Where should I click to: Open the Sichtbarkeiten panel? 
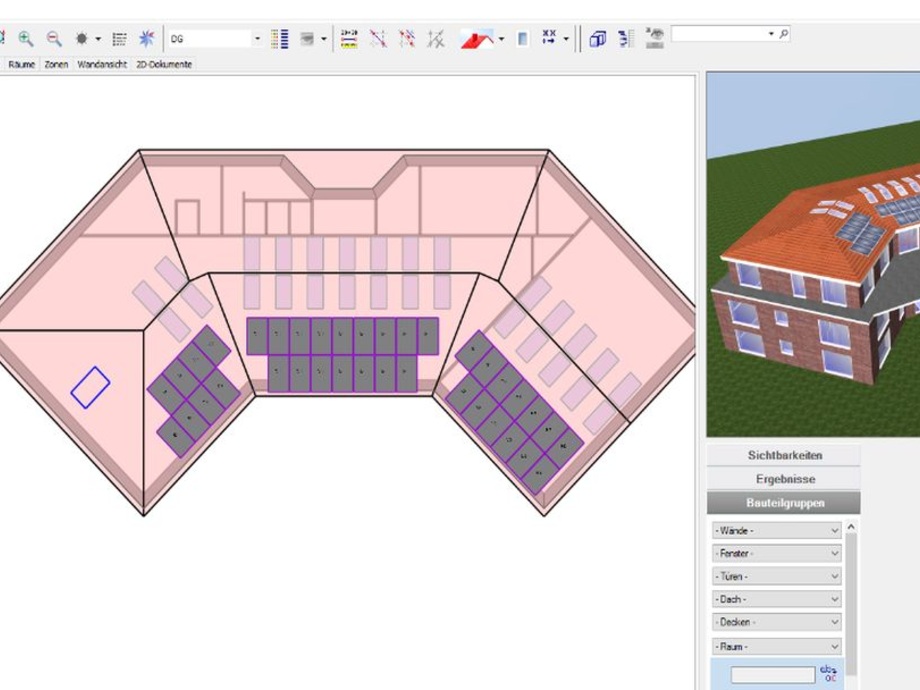pyautogui.click(x=784, y=455)
